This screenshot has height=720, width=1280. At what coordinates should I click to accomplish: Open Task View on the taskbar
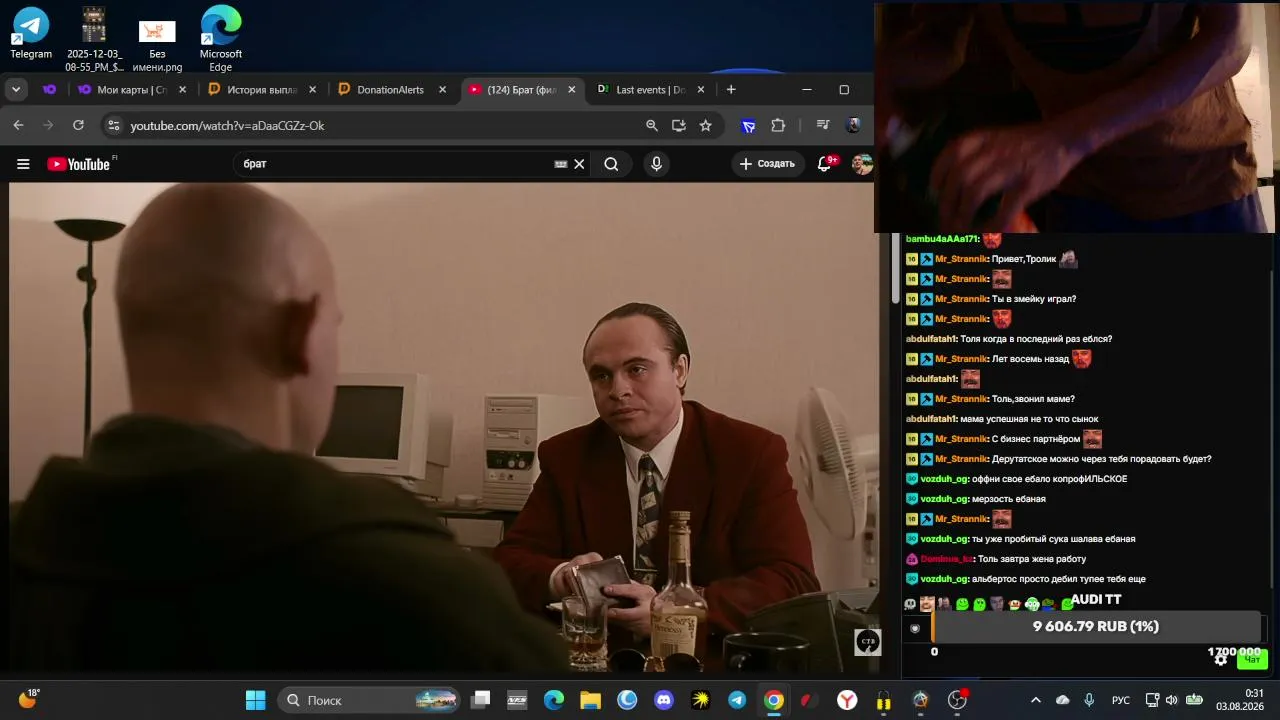pos(481,700)
